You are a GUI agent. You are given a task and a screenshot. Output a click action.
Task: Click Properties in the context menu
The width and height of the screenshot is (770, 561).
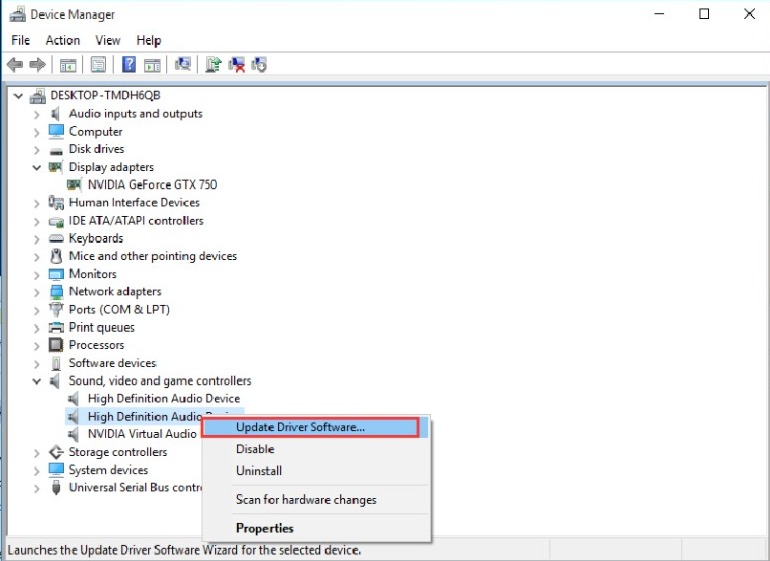click(x=264, y=528)
